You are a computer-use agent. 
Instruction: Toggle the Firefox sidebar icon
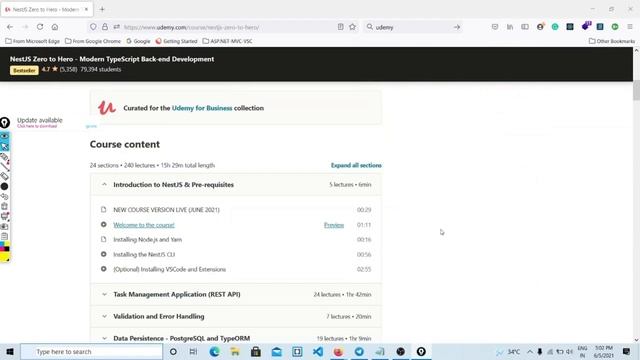(525, 27)
